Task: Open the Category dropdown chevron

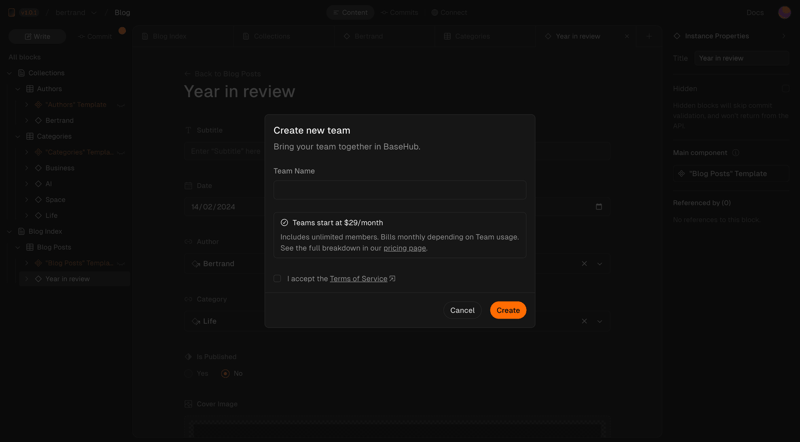Action: 599,322
